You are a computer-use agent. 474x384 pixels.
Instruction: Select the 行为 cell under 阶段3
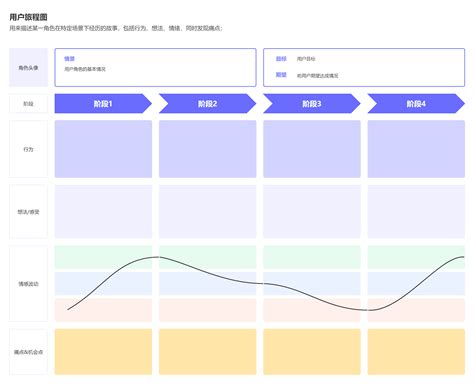[312, 149]
